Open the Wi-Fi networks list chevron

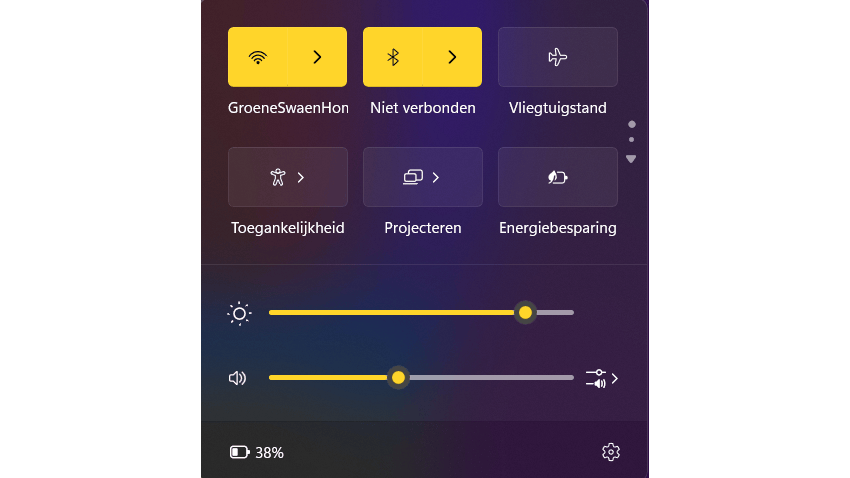pos(317,57)
